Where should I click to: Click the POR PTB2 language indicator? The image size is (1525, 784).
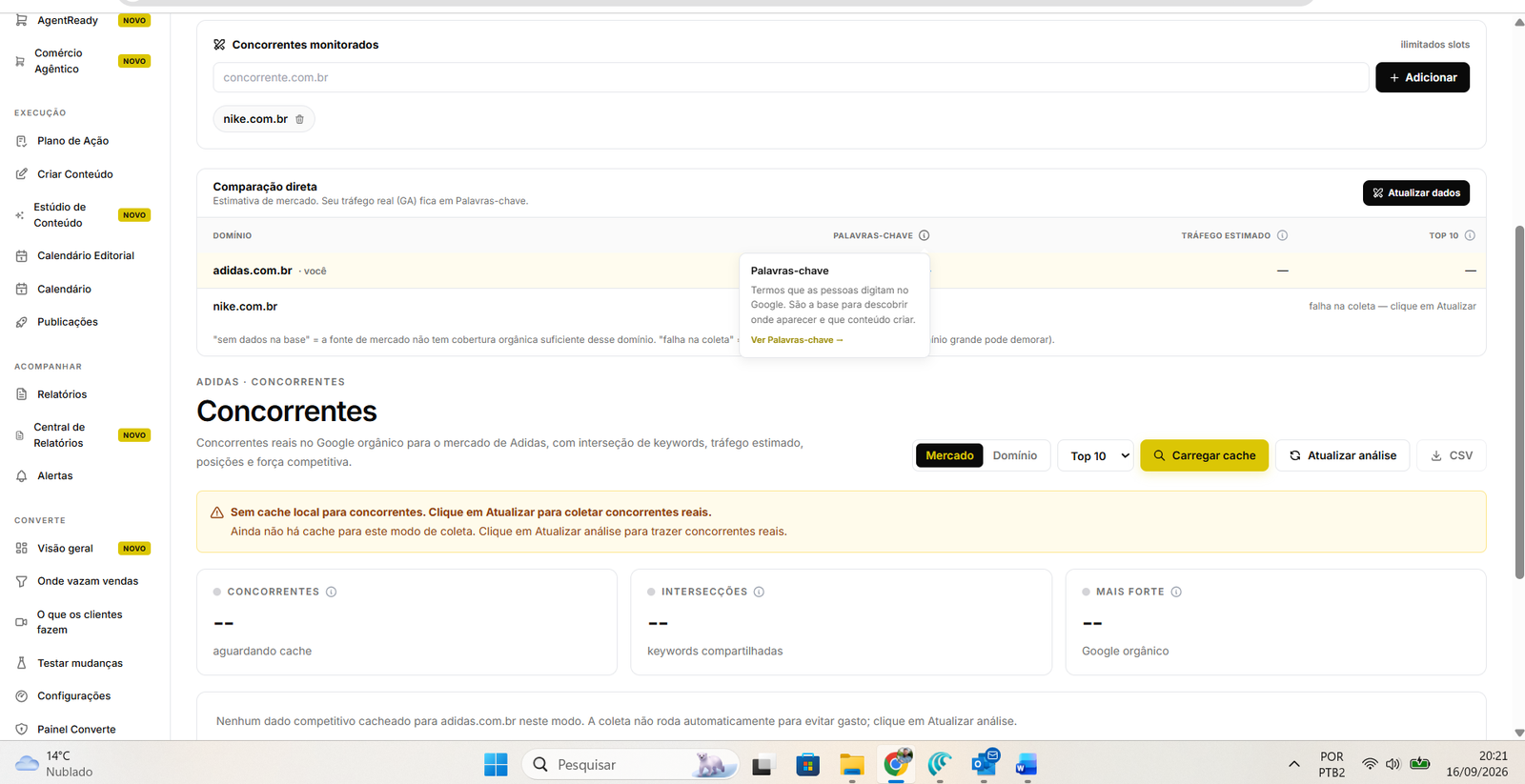pos(1332,764)
